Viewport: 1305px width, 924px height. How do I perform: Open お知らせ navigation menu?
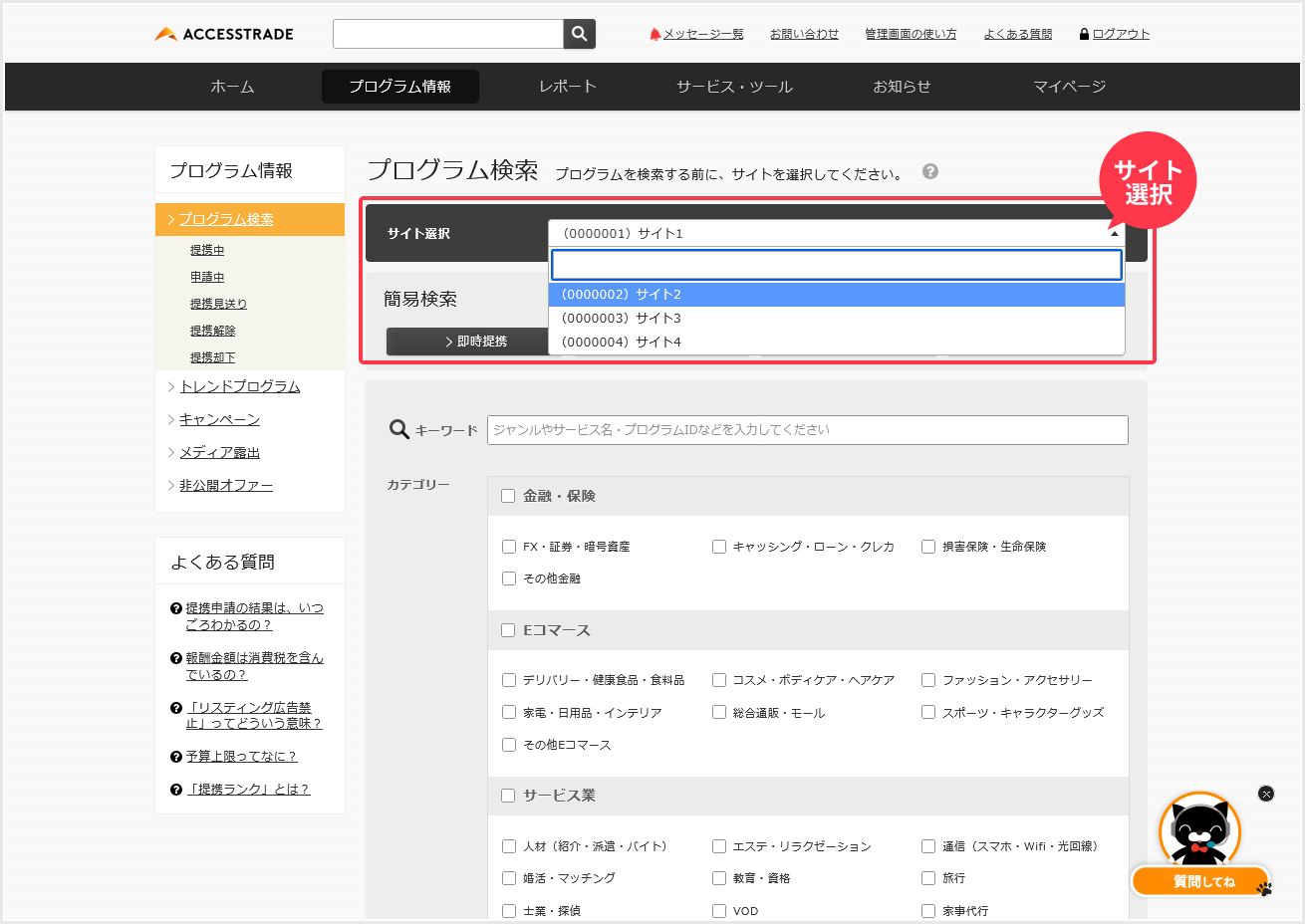(x=902, y=87)
